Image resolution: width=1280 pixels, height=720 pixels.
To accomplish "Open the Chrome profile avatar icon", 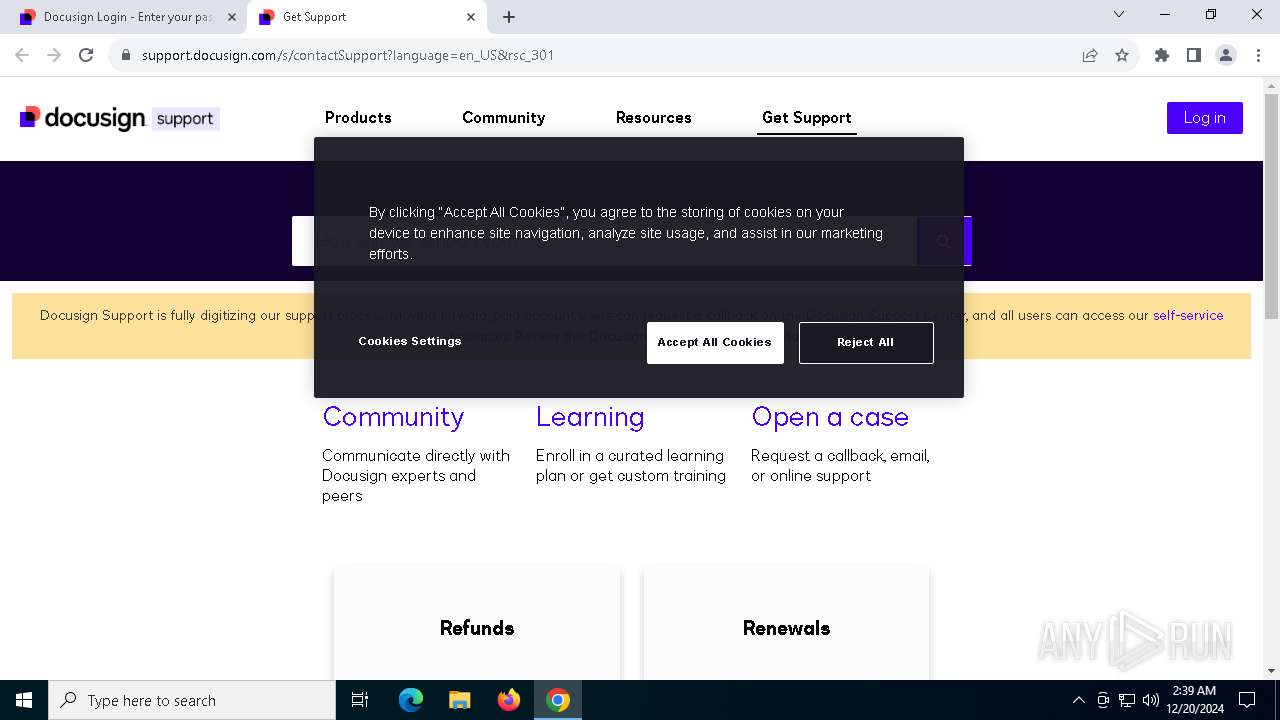I will click(1226, 55).
